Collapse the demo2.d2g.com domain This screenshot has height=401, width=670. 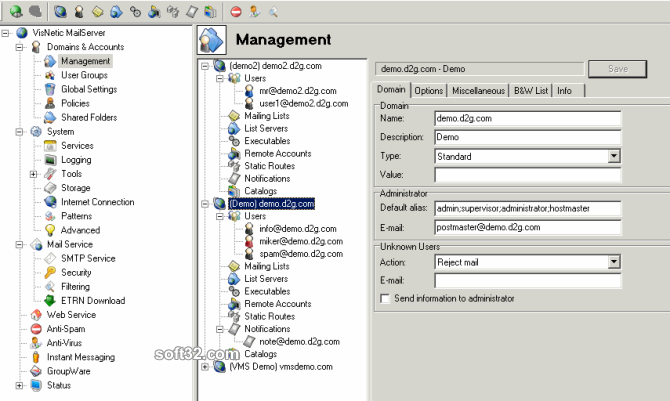pyautogui.click(x=205, y=66)
